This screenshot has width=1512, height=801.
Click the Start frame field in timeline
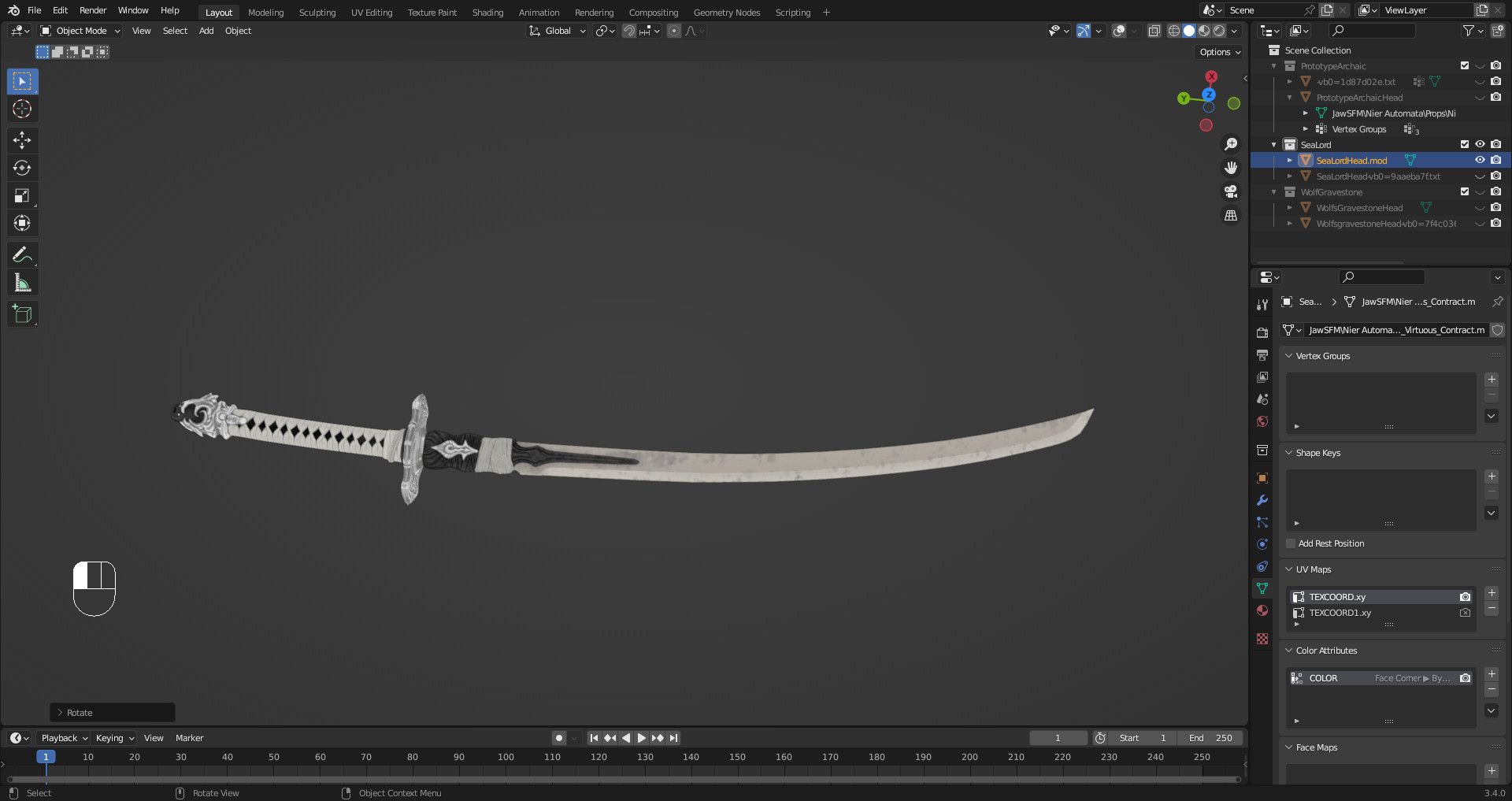click(x=1143, y=738)
